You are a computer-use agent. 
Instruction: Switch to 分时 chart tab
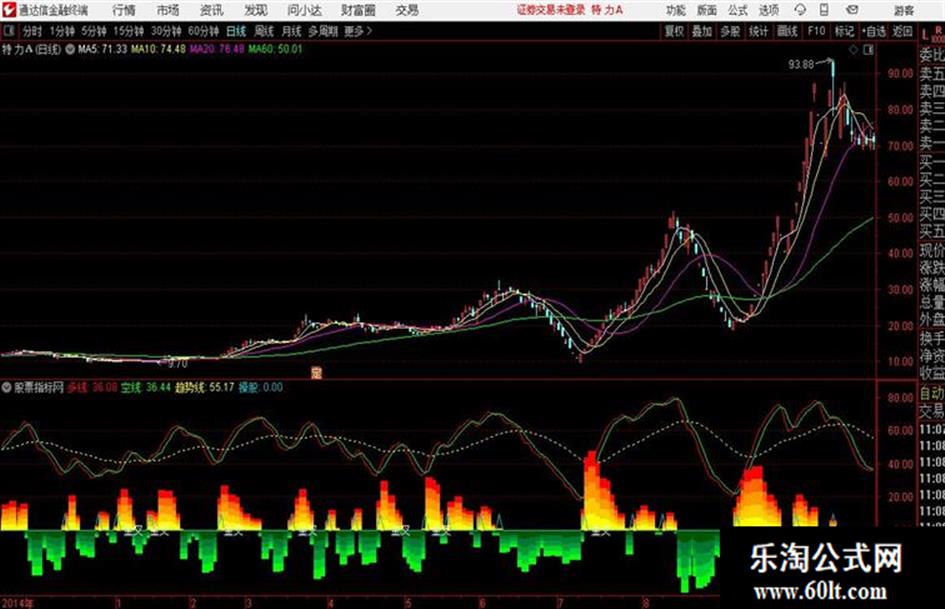33,31
